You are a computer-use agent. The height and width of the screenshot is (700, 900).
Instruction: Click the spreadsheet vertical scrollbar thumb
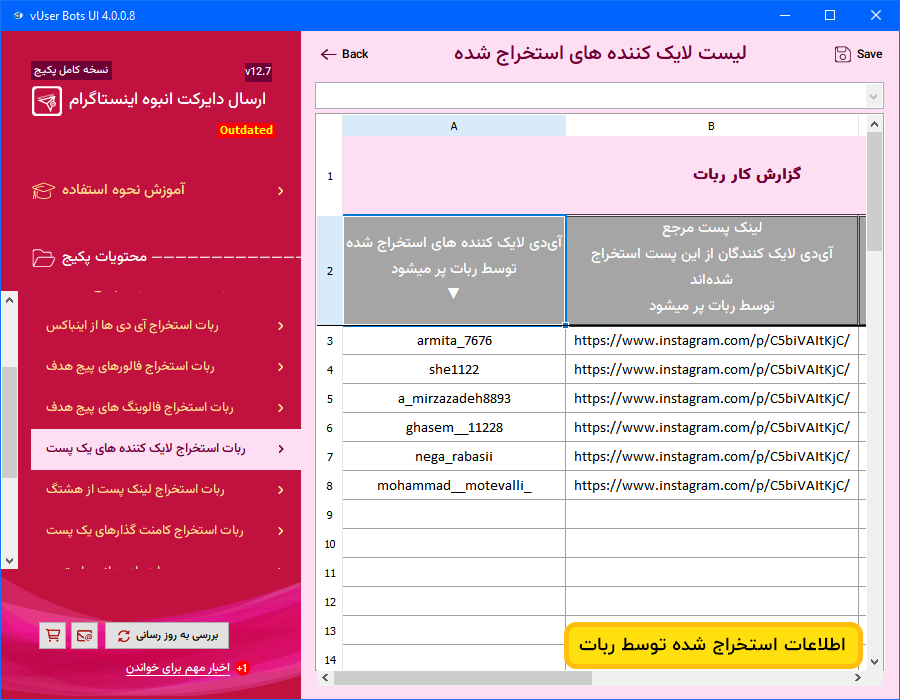pos(874,191)
